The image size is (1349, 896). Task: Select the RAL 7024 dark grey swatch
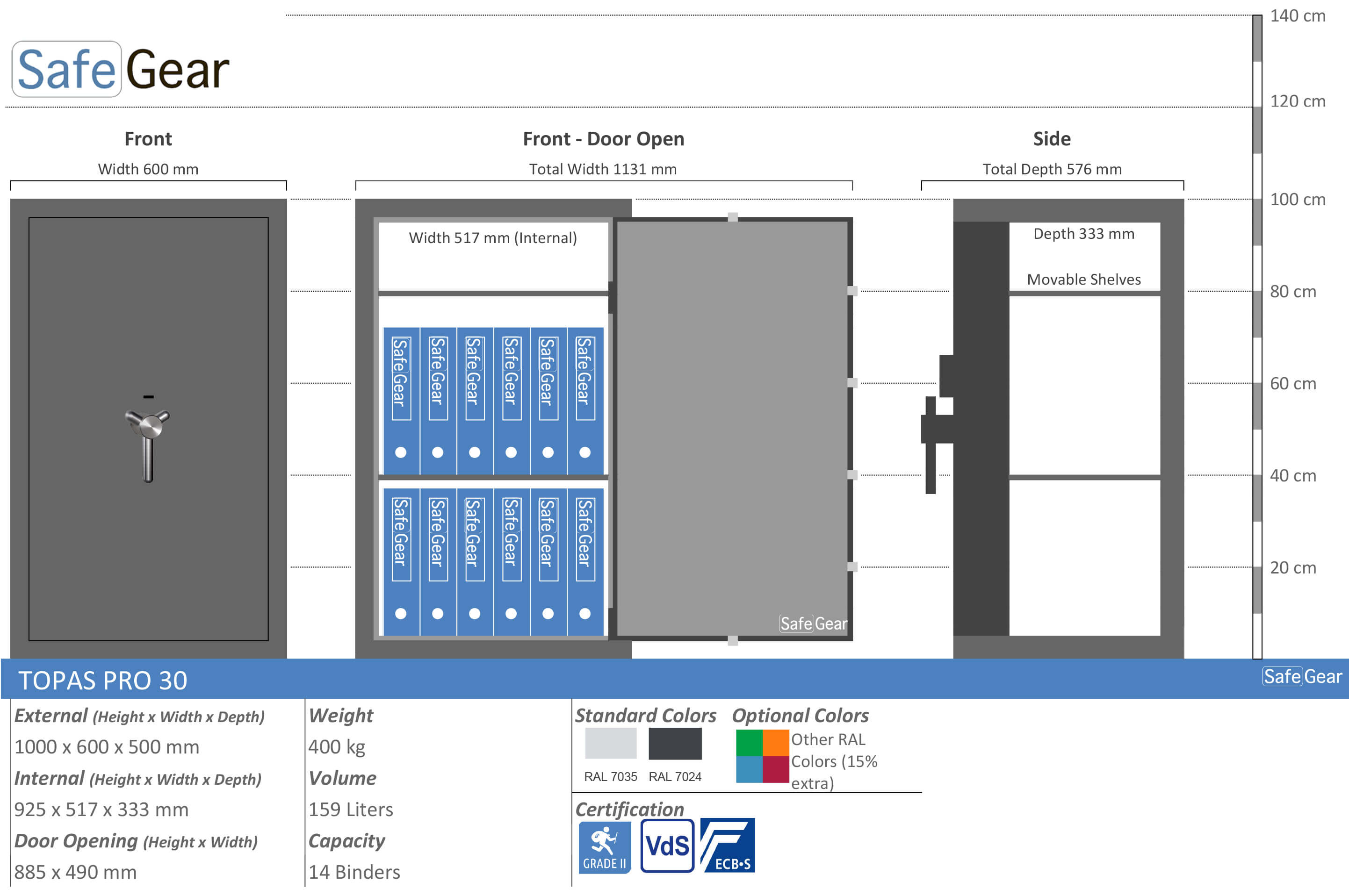675,744
